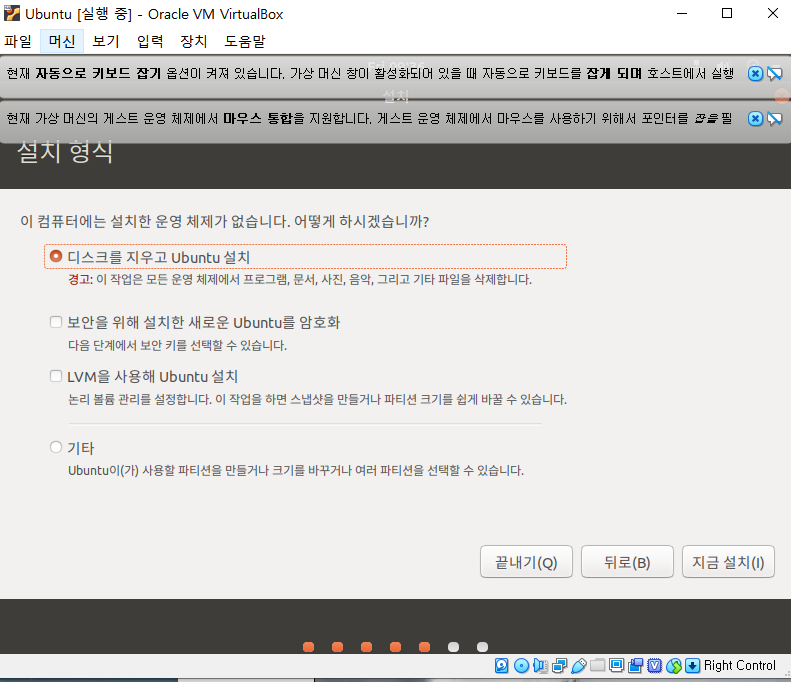The width and height of the screenshot is (791, 682).
Task: Click the '이 컴퓨터에는 설치한 운영 체제가 없습니다' question
Action: [x=224, y=221]
